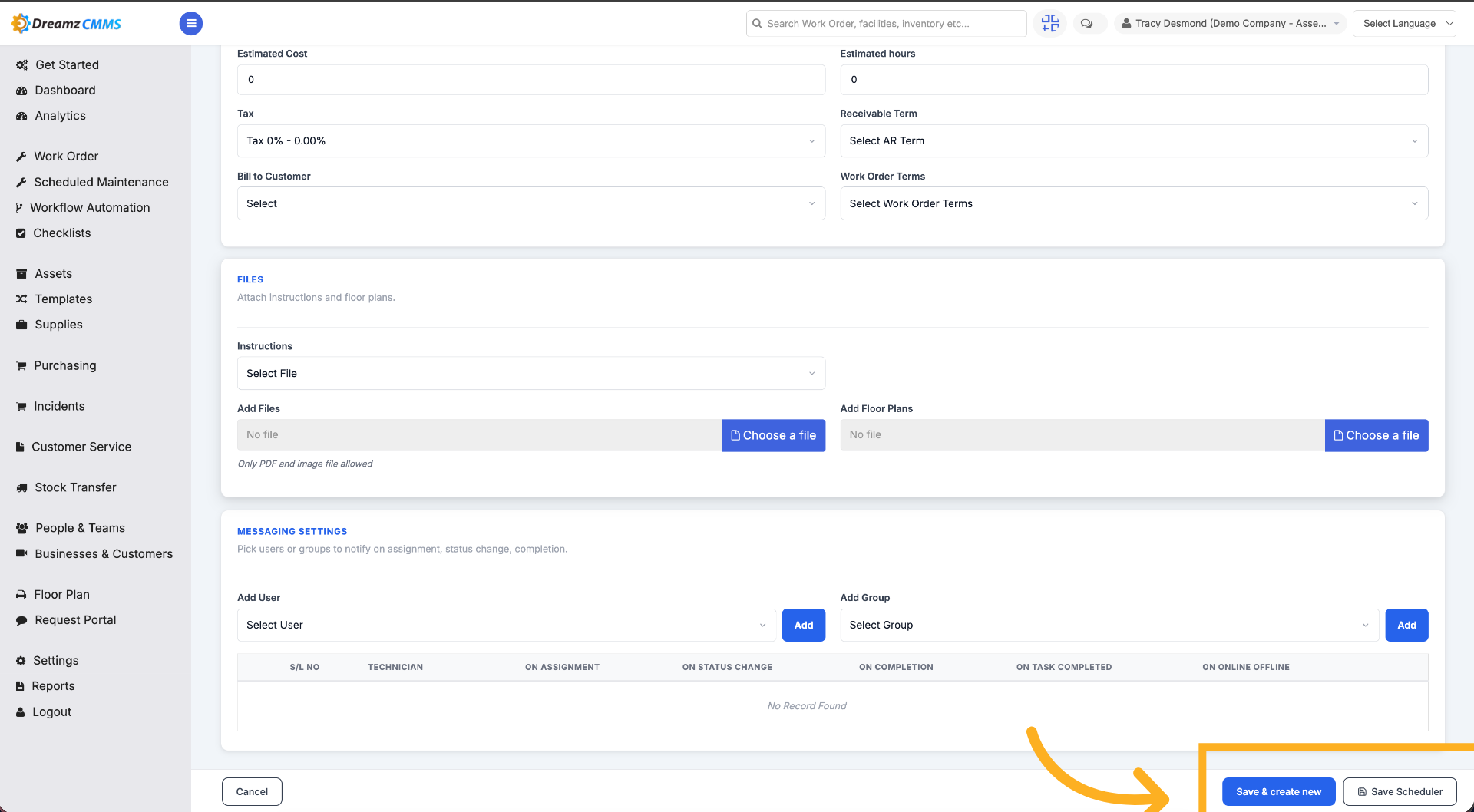Viewport: 1474px width, 812px height.
Task: Open People & Teams section
Action: click(x=80, y=528)
